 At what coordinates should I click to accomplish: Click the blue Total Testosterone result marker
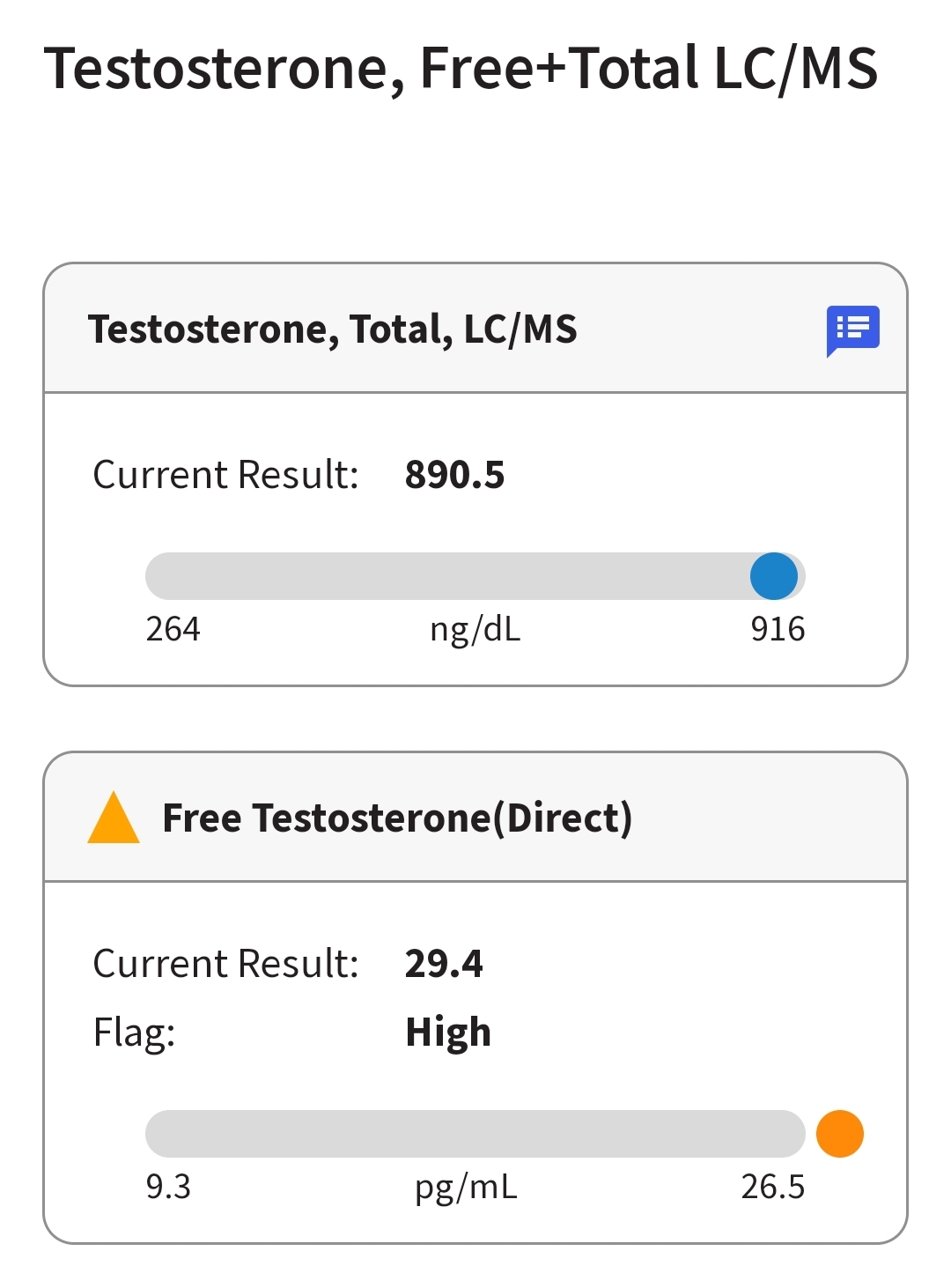click(774, 576)
